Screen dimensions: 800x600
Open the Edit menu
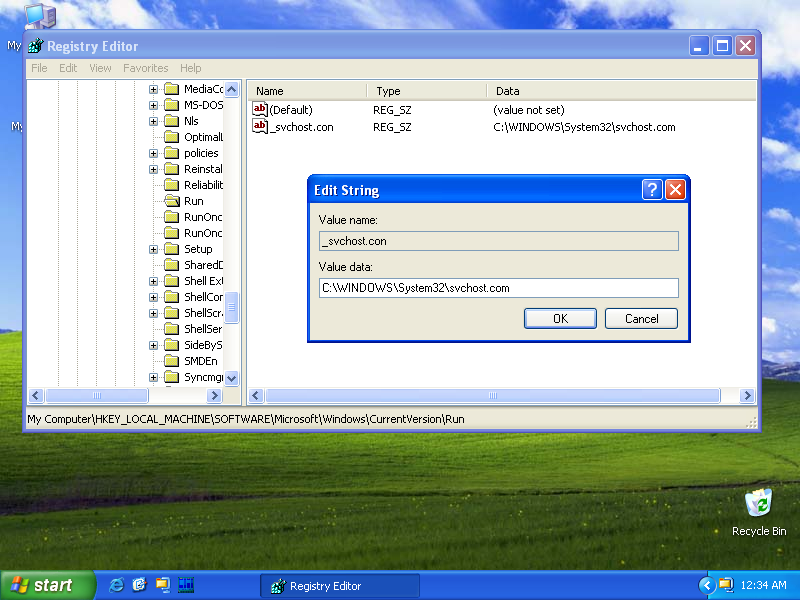pyautogui.click(x=68, y=68)
